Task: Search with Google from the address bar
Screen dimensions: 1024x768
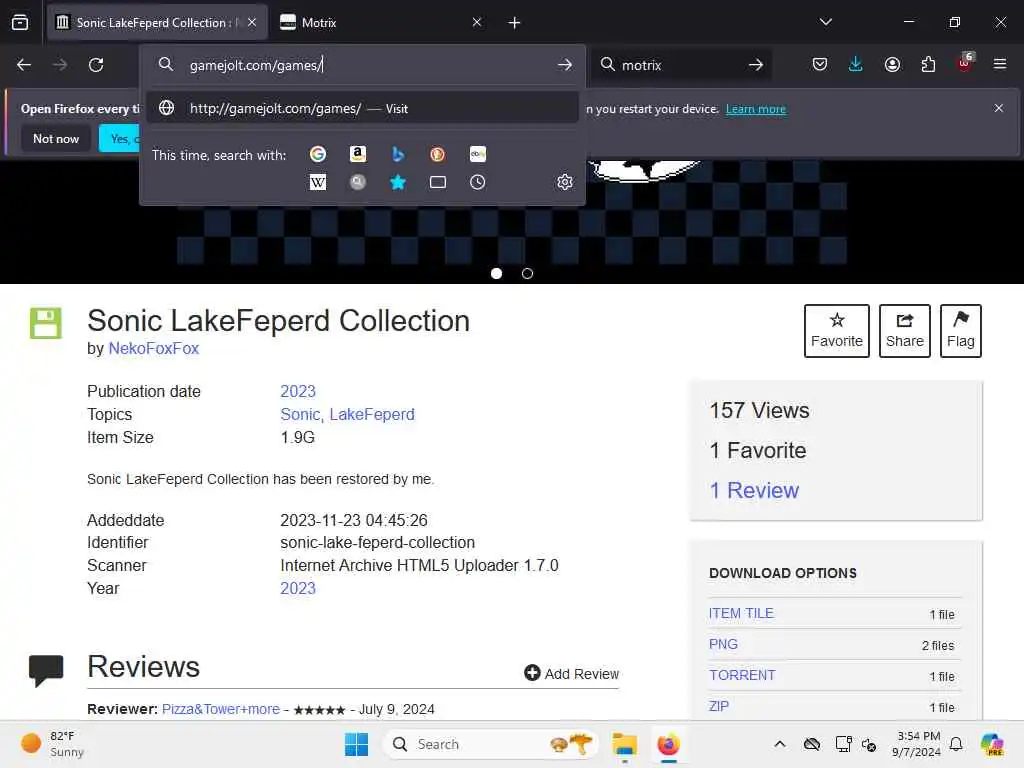Action: [318, 154]
